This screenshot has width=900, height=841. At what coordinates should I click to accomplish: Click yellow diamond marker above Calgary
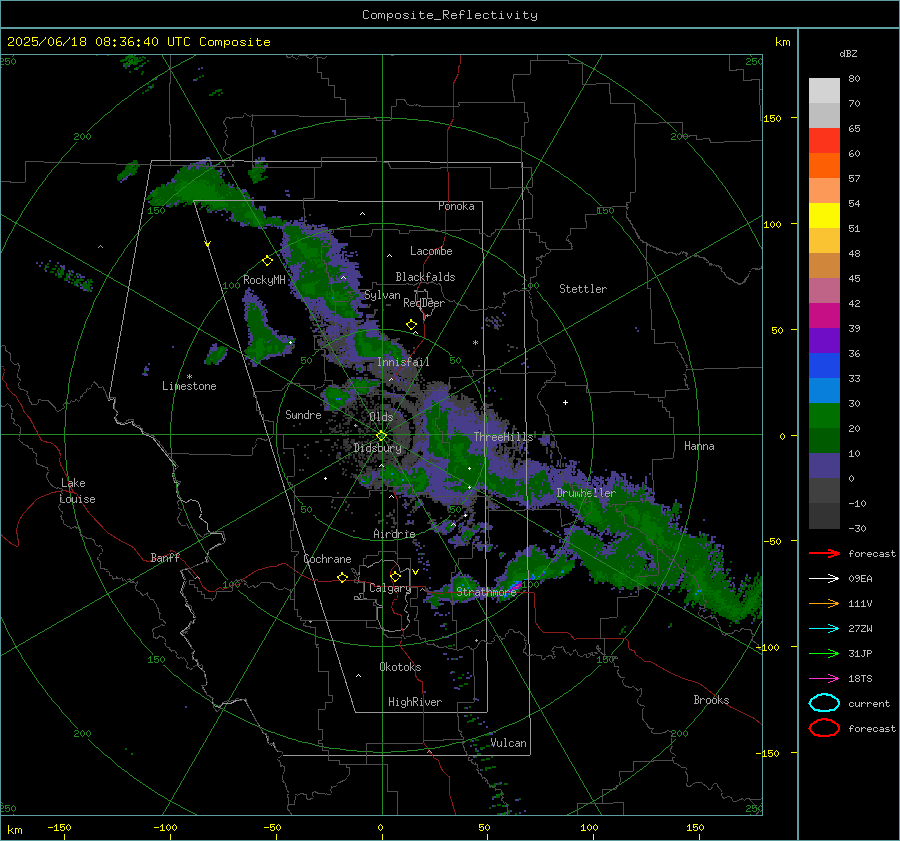pyautogui.click(x=395, y=576)
